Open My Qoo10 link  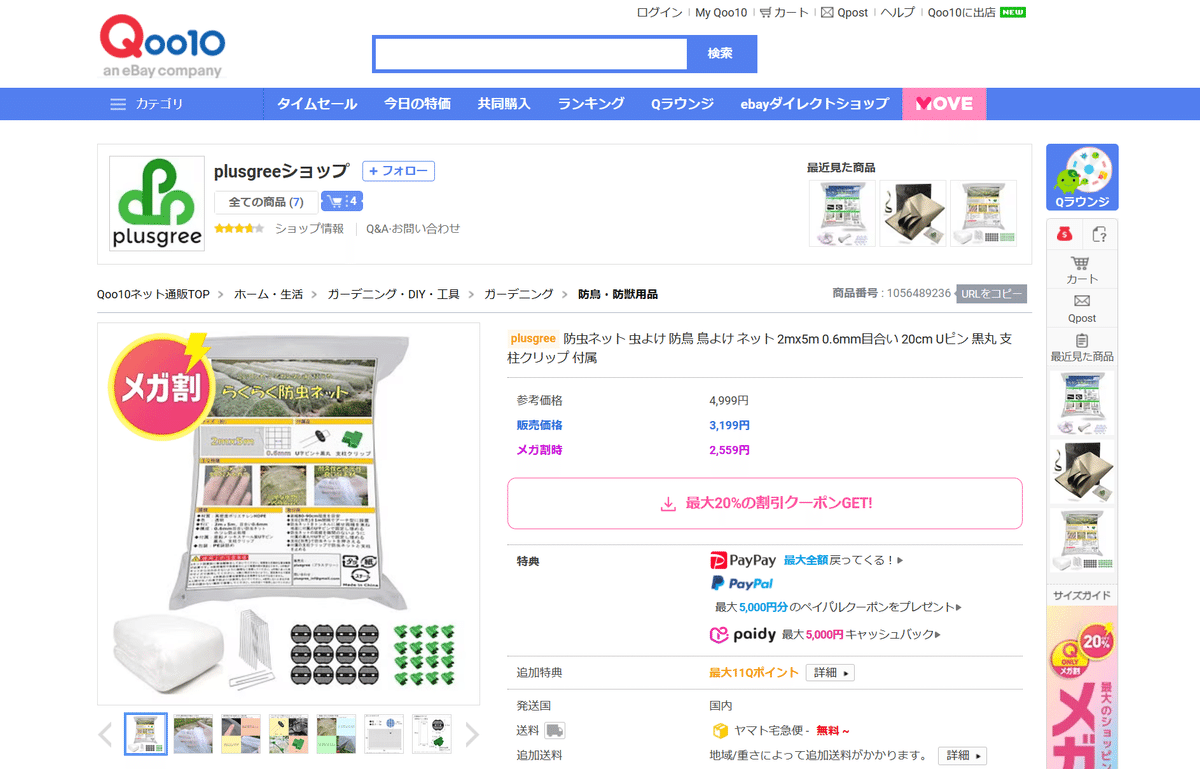[x=721, y=13]
